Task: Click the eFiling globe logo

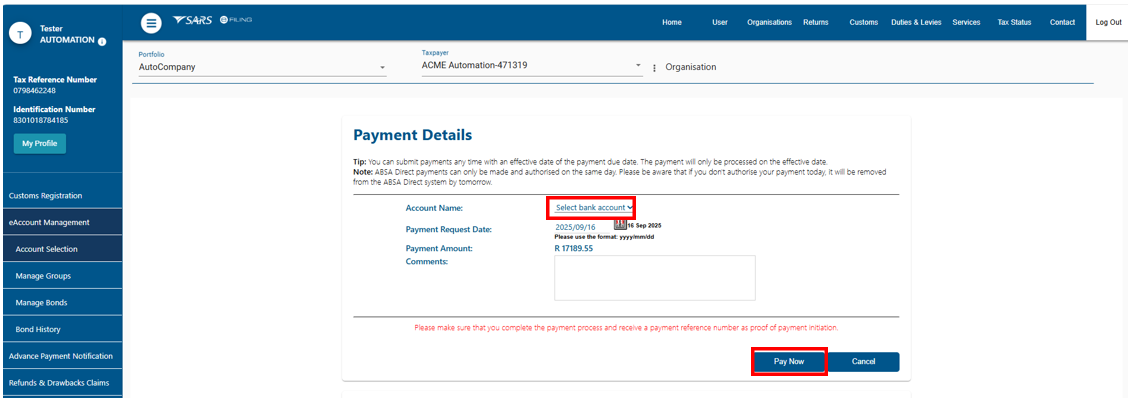Action: tap(235, 21)
